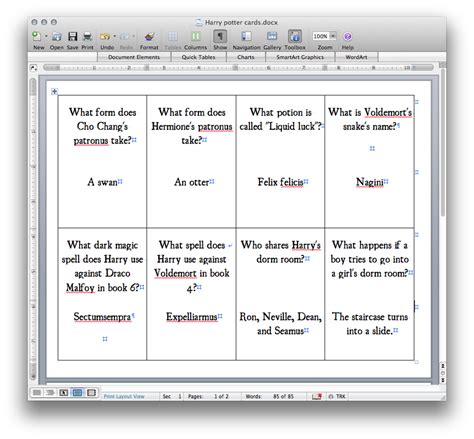Click Words 85 of 85 status entry
Screen dimensions: 474x439
click(x=270, y=396)
